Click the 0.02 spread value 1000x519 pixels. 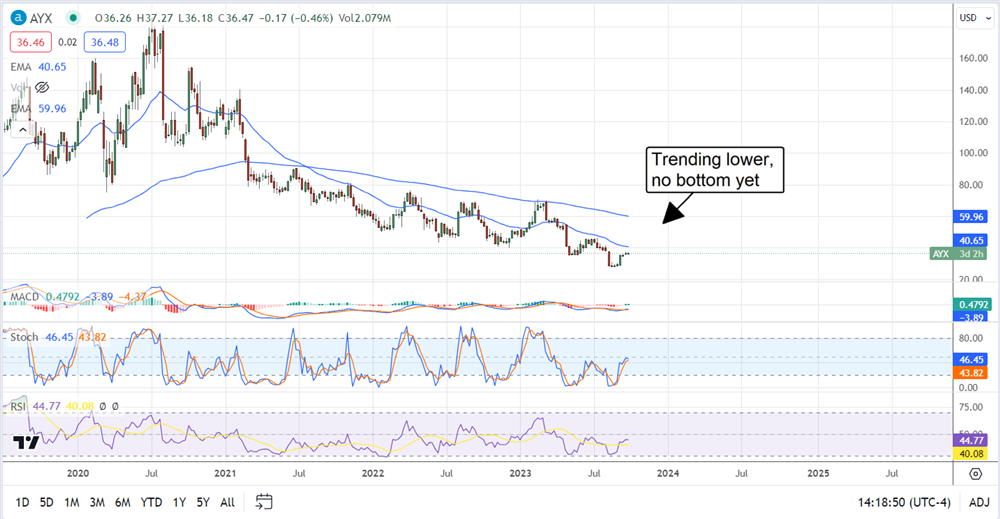click(68, 43)
